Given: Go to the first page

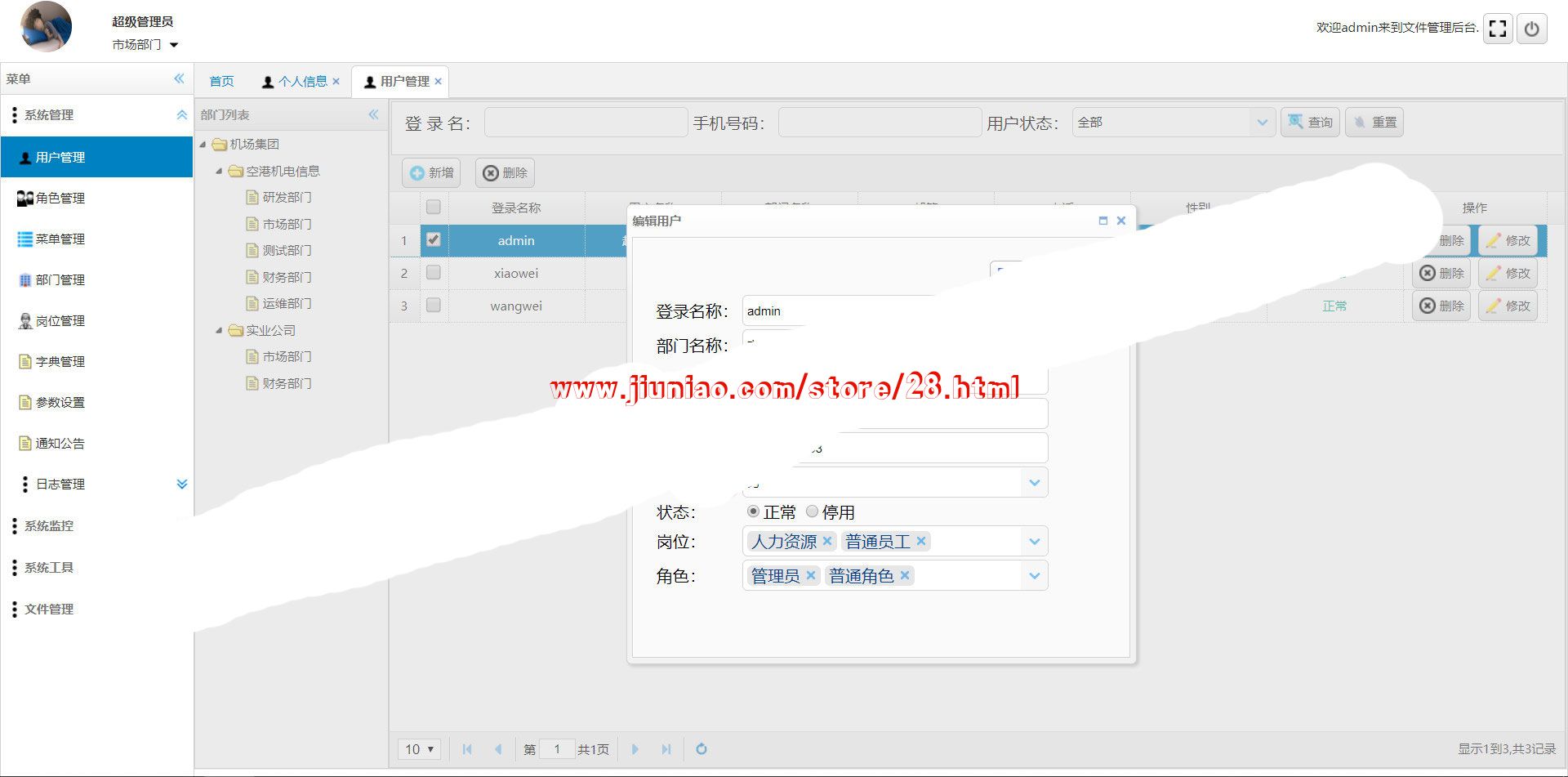Looking at the screenshot, I should tap(467, 748).
